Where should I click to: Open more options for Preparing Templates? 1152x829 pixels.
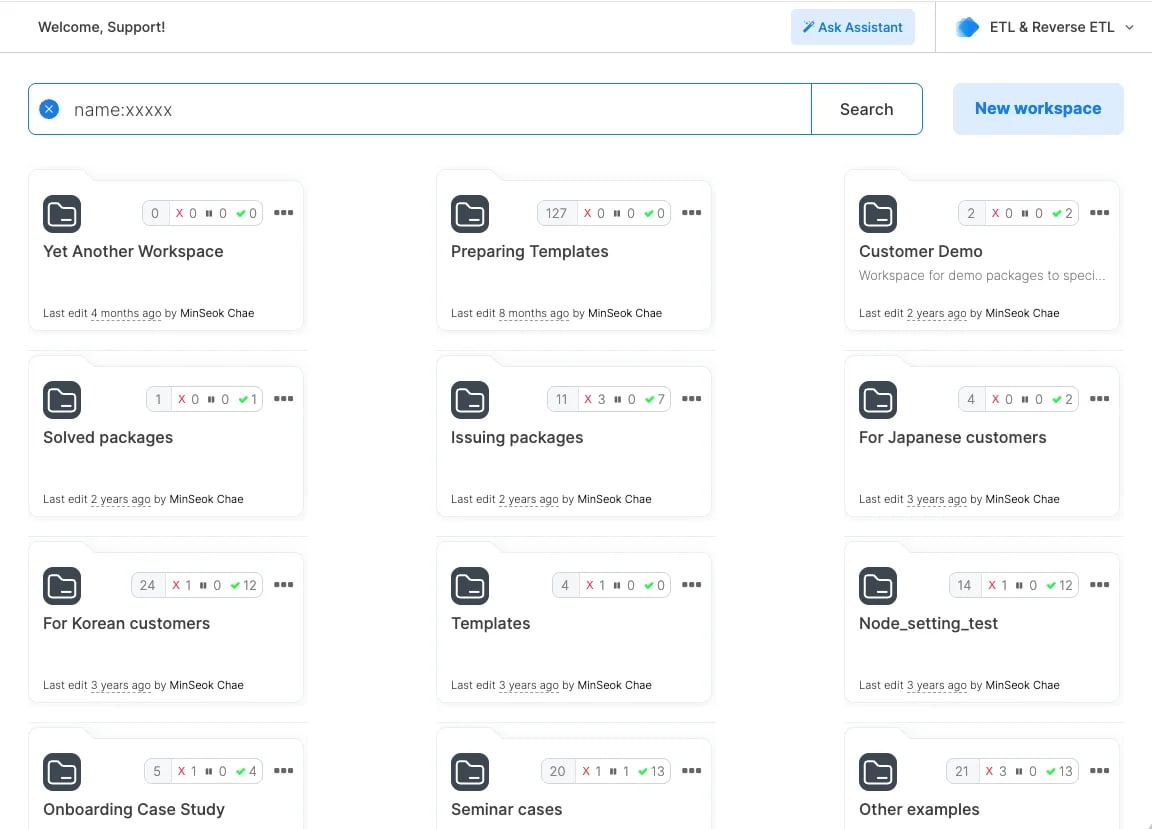[691, 212]
